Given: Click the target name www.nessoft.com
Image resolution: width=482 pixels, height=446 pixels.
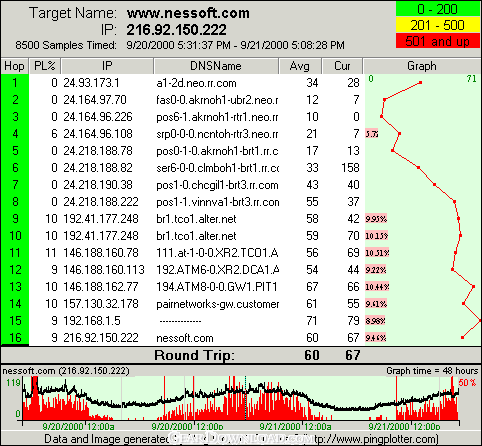Looking at the screenshot, I should click(188, 13).
